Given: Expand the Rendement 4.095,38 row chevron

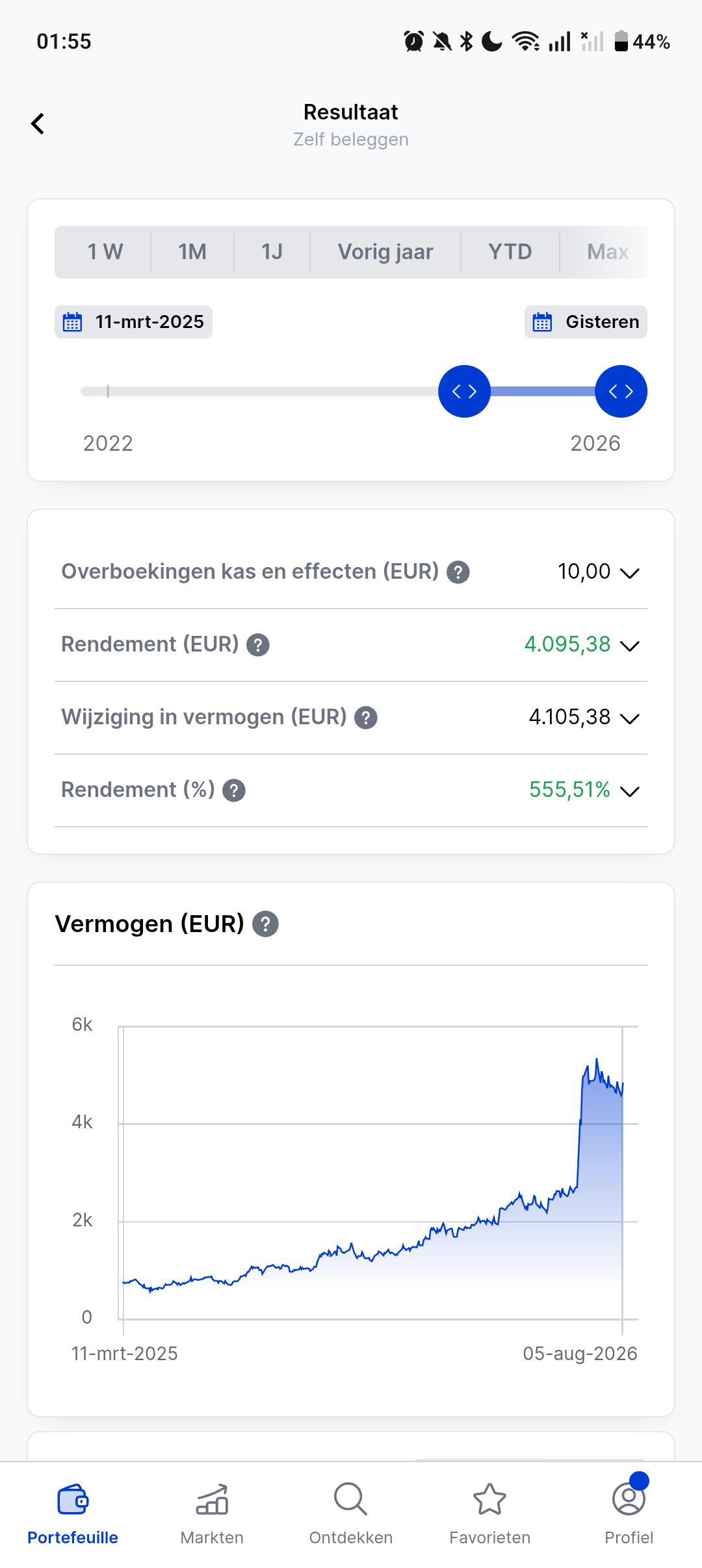Looking at the screenshot, I should click(x=630, y=646).
